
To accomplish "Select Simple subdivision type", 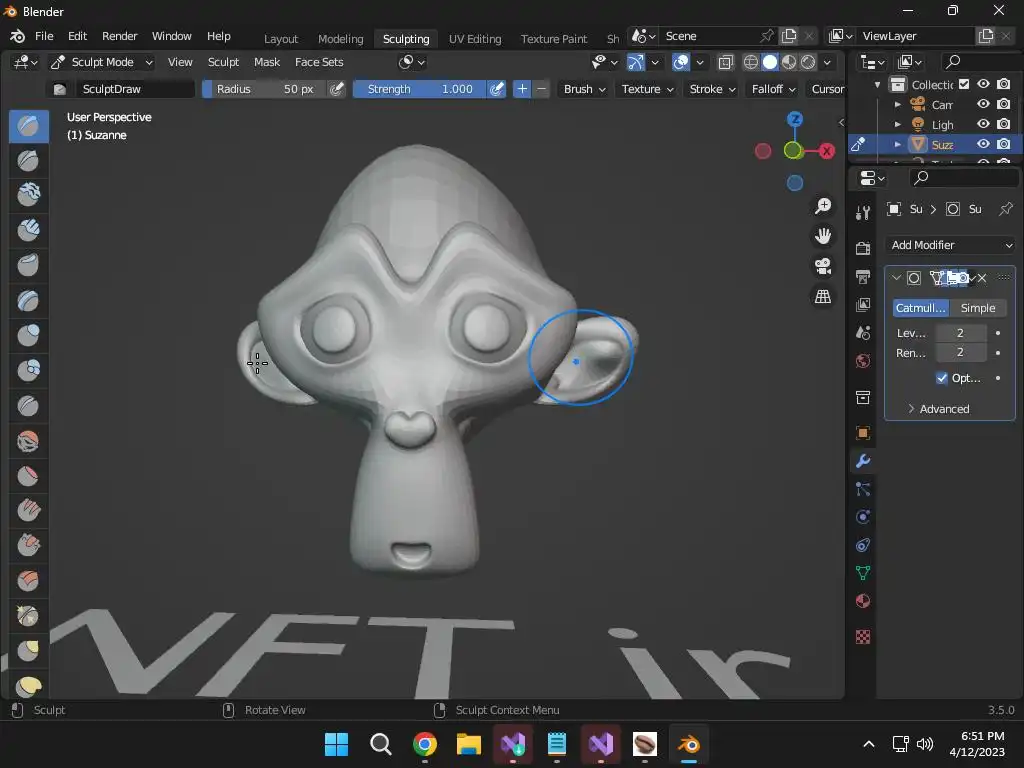I will tap(978, 308).
